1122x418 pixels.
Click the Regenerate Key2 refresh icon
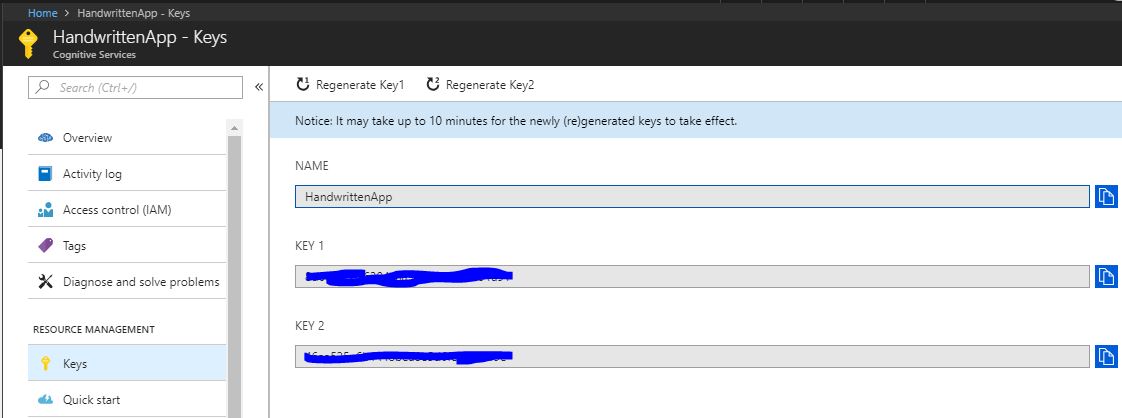click(x=432, y=84)
